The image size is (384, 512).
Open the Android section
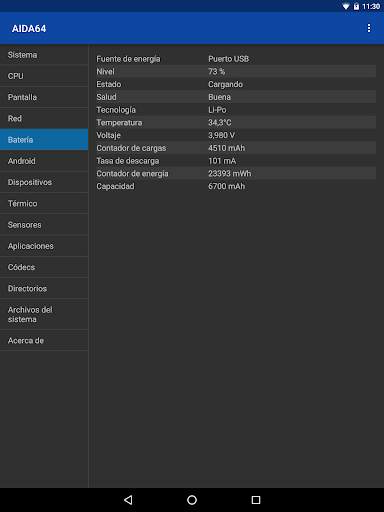(44, 161)
